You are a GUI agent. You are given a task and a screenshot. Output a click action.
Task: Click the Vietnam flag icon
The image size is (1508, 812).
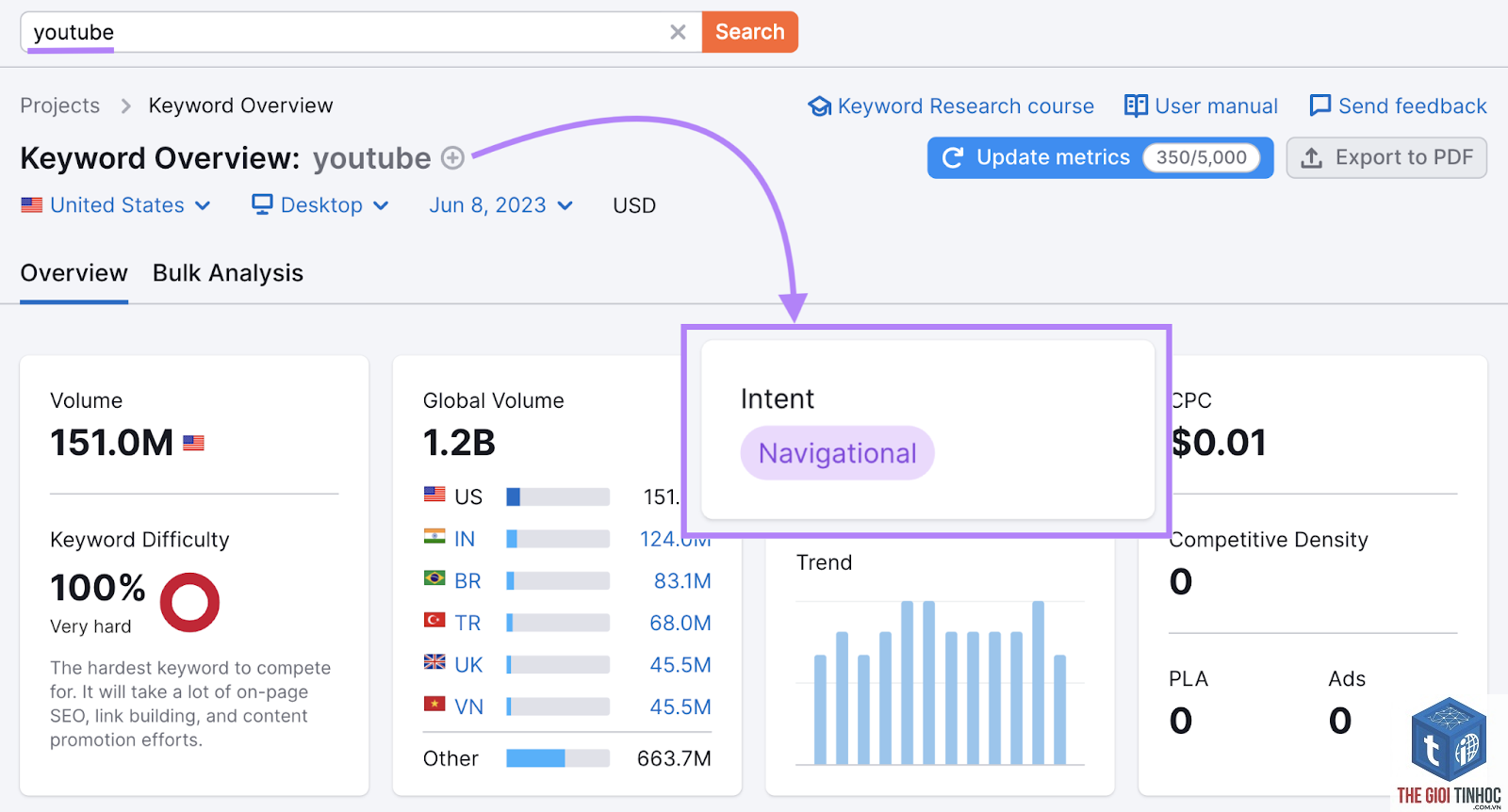coord(434,704)
